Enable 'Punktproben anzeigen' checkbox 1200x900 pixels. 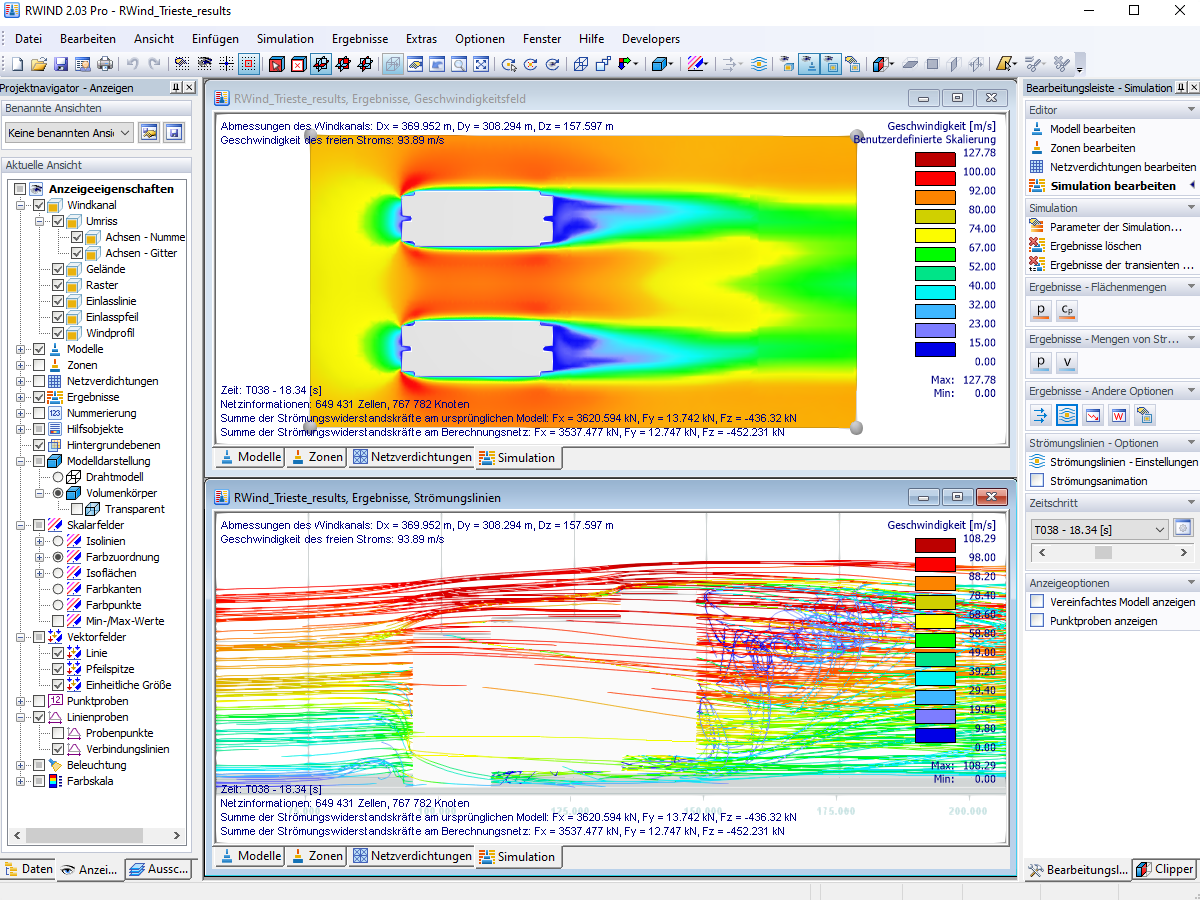coord(1037,621)
